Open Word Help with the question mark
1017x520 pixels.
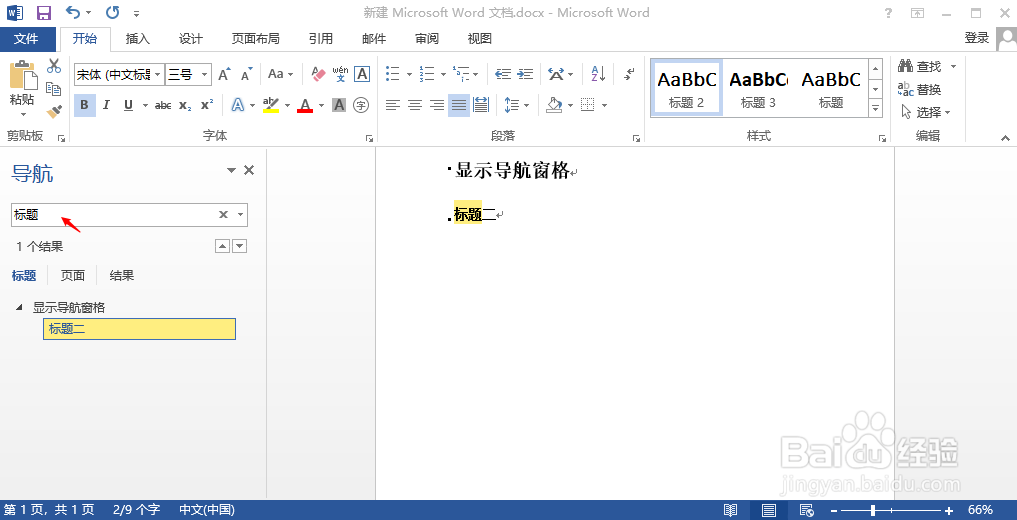(889, 13)
